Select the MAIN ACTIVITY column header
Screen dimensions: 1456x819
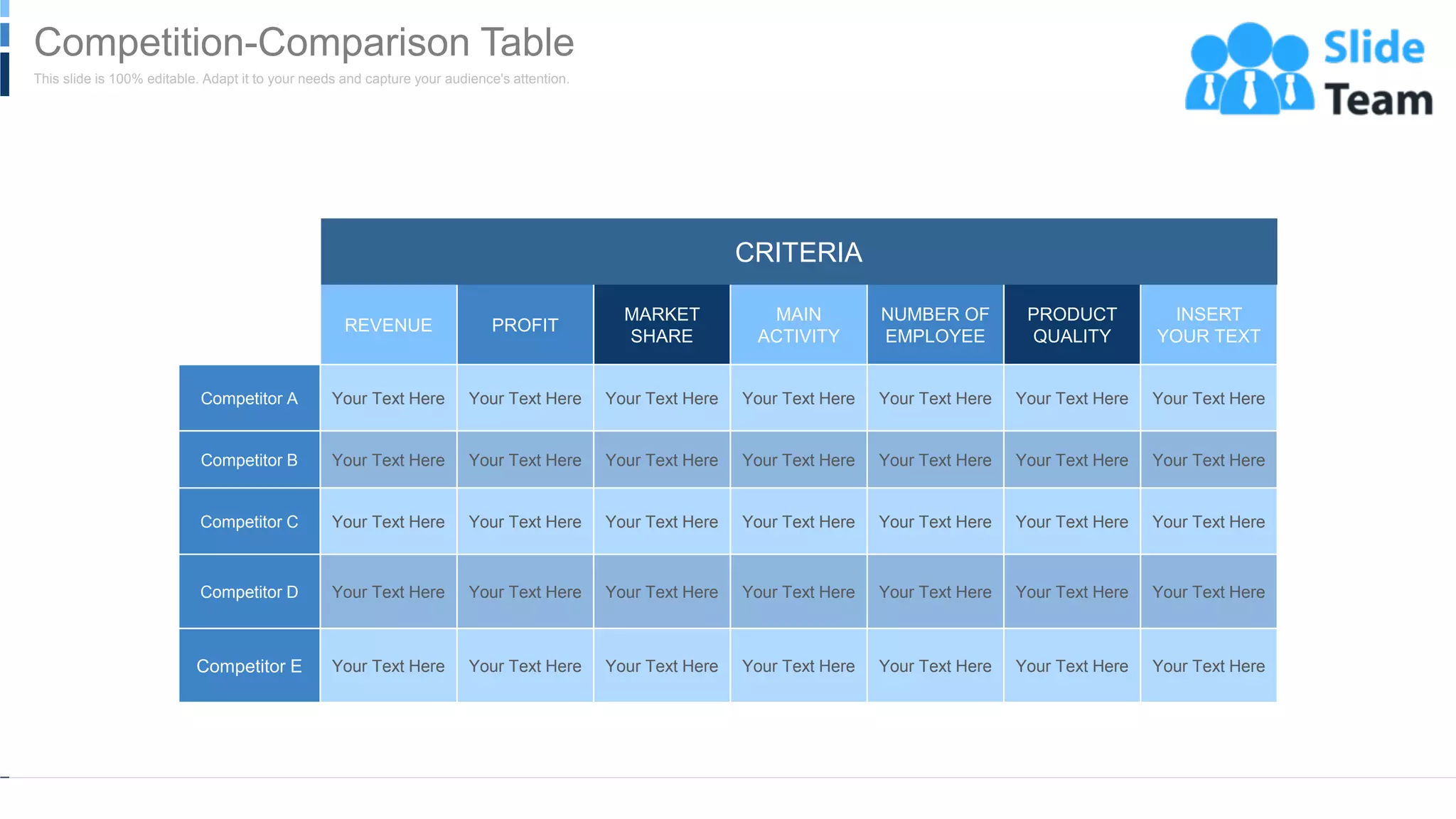click(798, 325)
